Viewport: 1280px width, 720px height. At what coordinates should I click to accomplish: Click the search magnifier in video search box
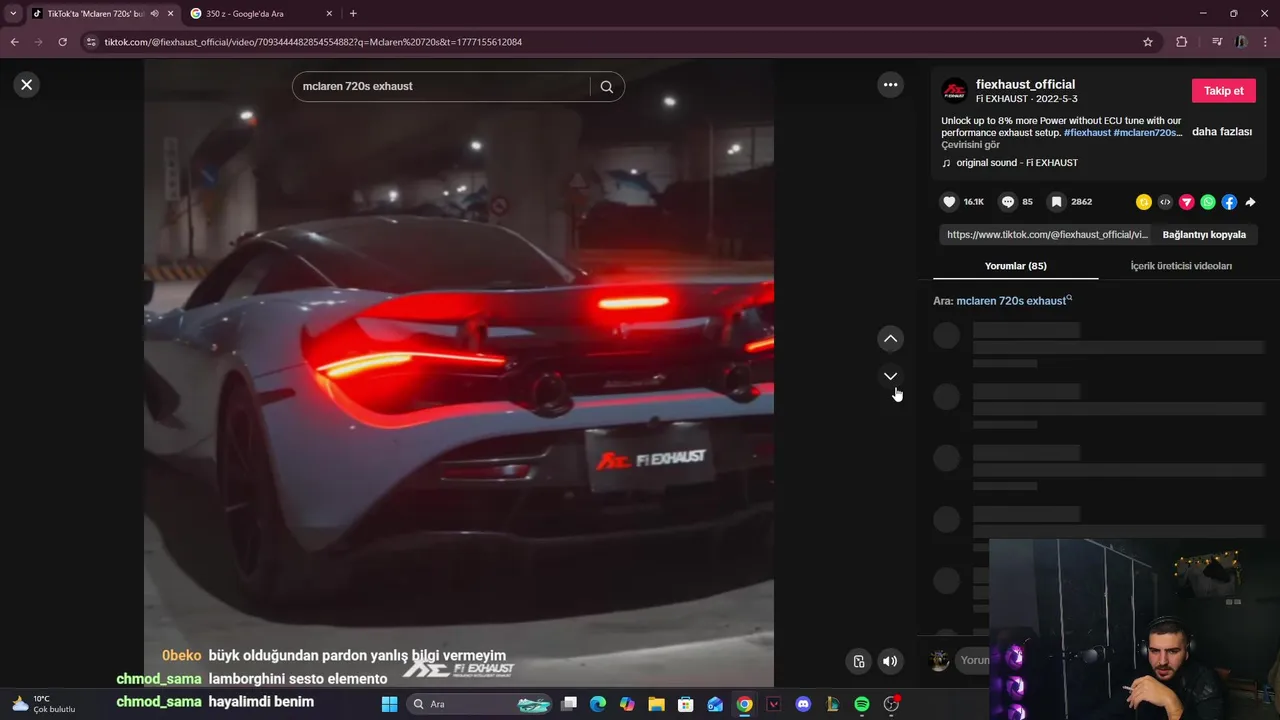click(x=606, y=86)
